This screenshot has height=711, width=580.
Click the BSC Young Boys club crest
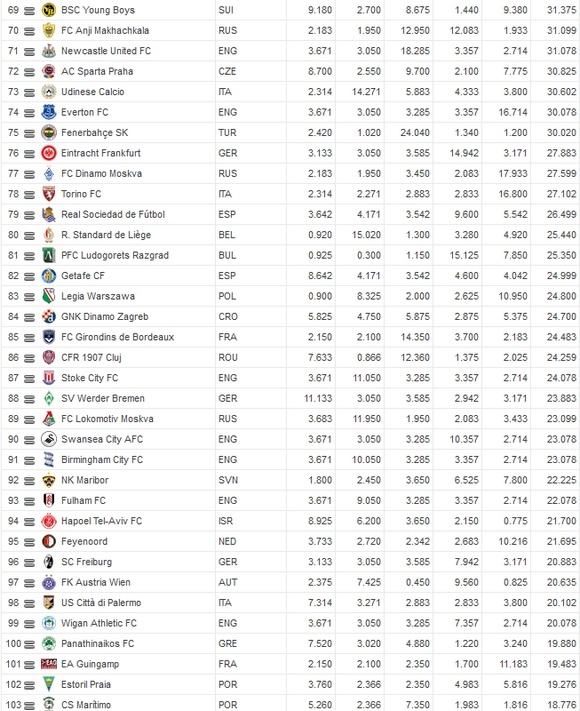click(x=49, y=10)
